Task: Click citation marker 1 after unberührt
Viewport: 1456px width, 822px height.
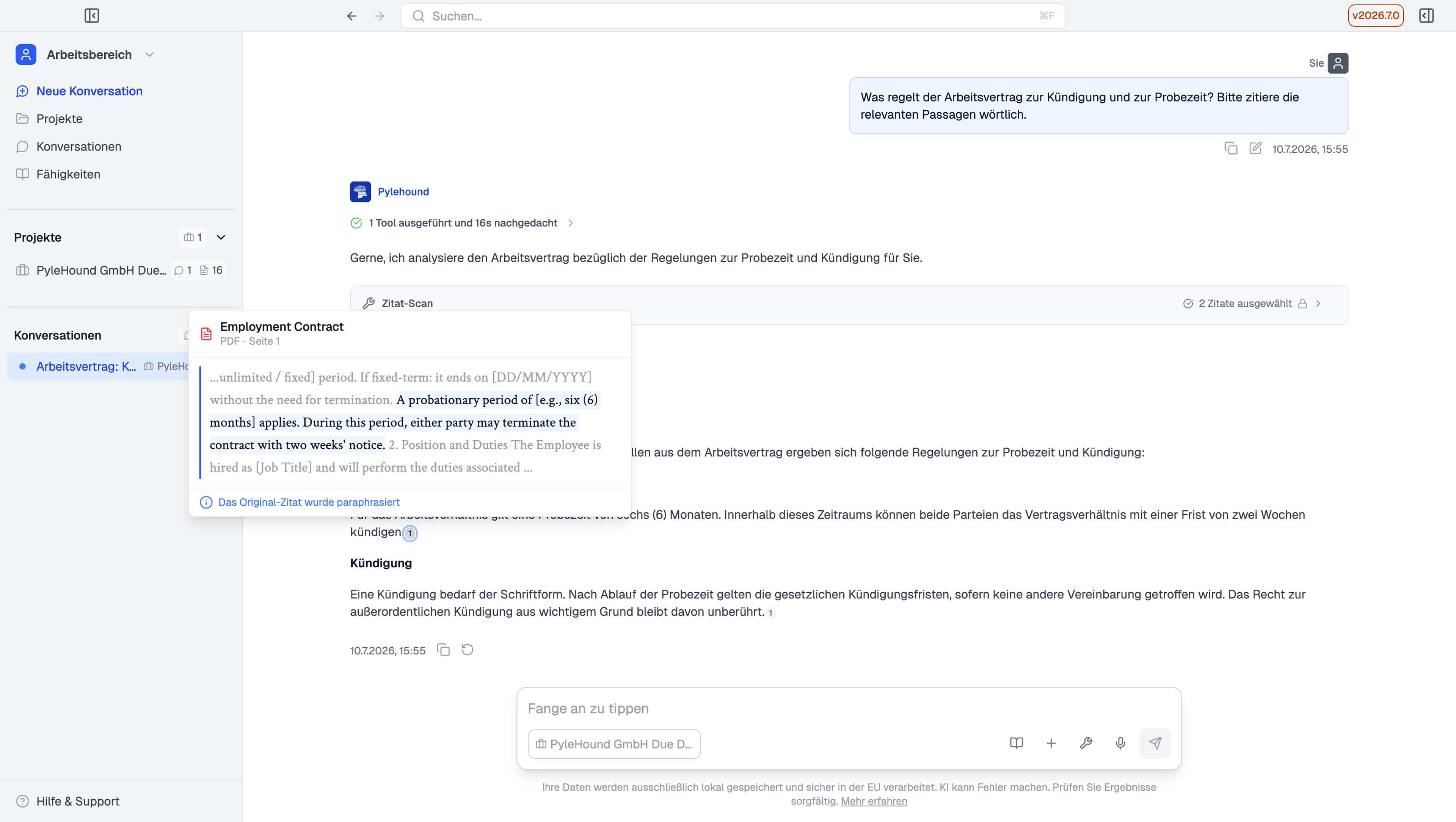Action: (x=770, y=612)
